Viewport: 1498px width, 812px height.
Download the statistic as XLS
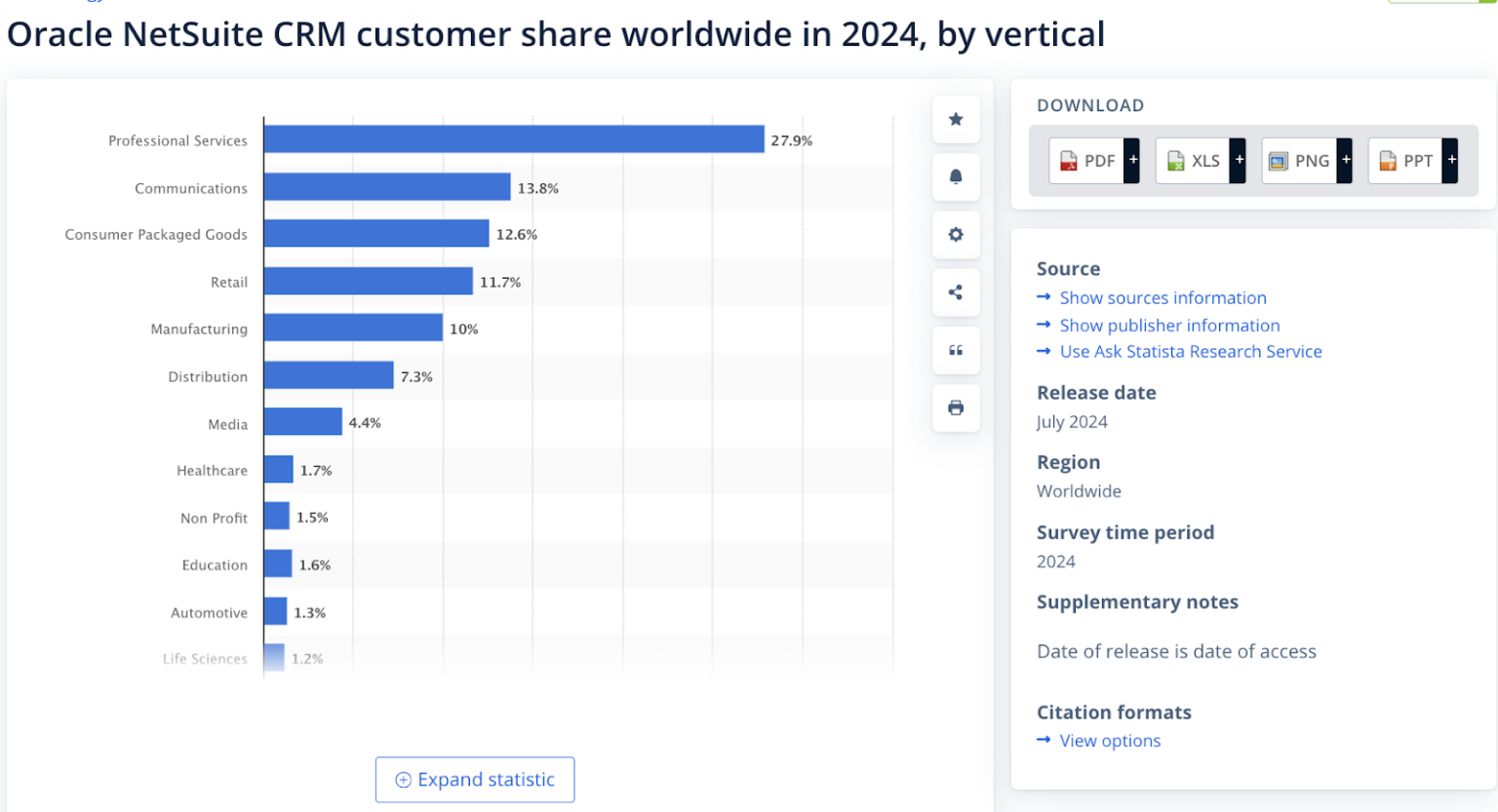tap(1192, 160)
